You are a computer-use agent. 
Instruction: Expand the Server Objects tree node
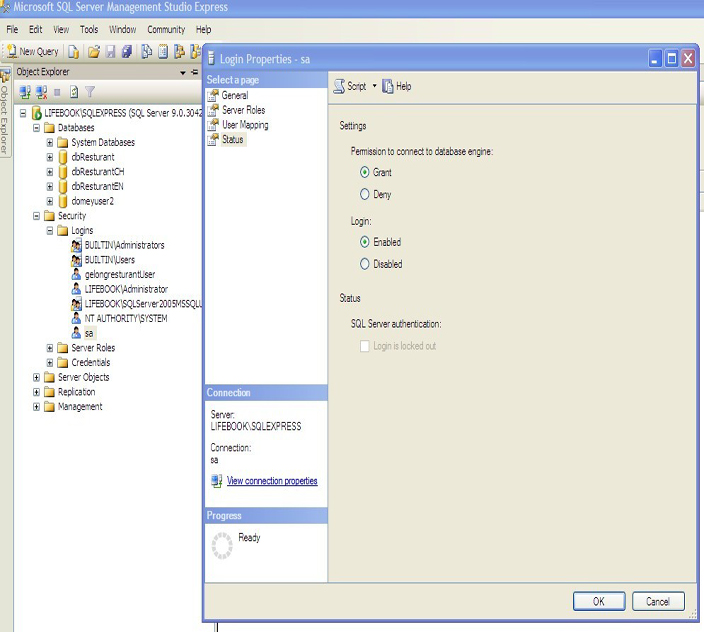click(37, 377)
